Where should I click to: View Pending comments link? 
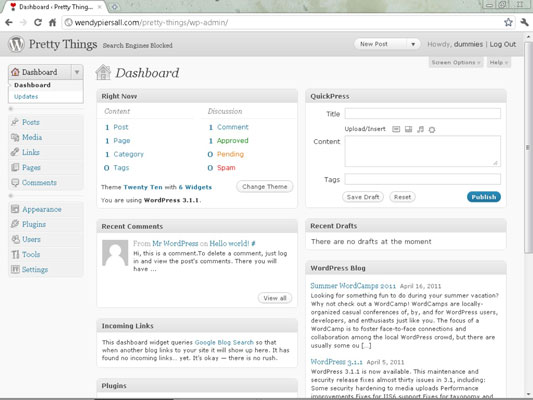[230, 154]
